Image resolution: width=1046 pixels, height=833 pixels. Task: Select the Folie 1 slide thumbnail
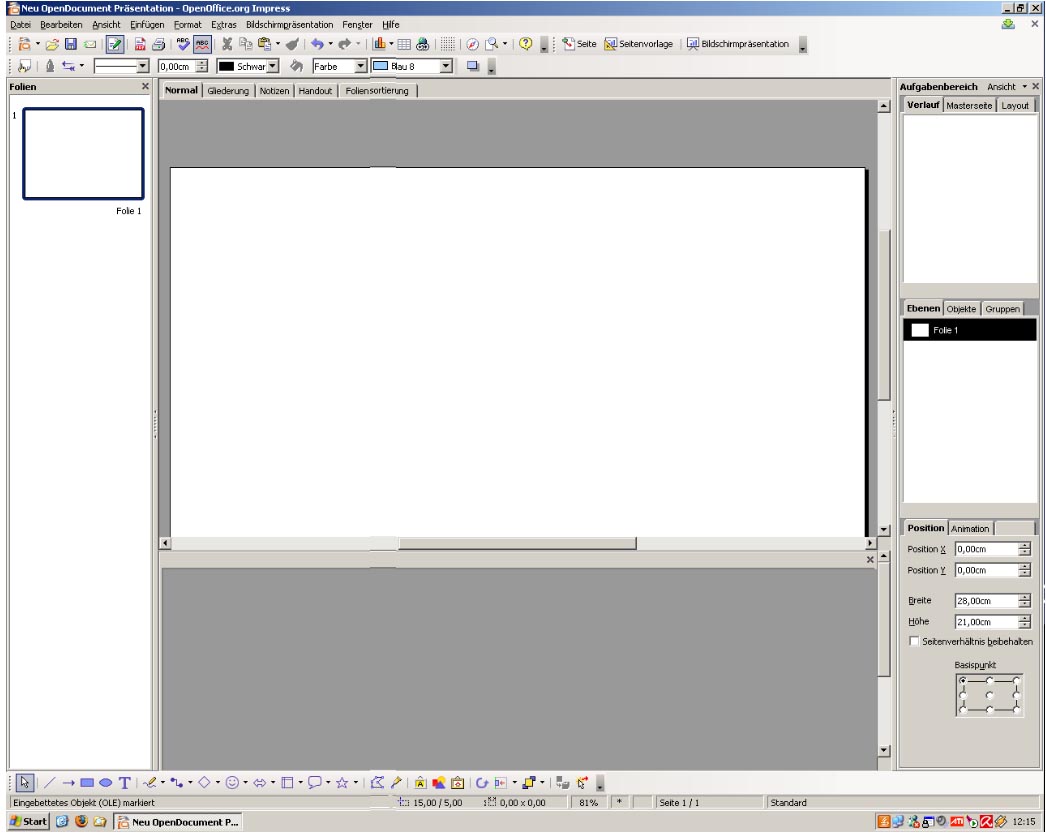[83, 154]
